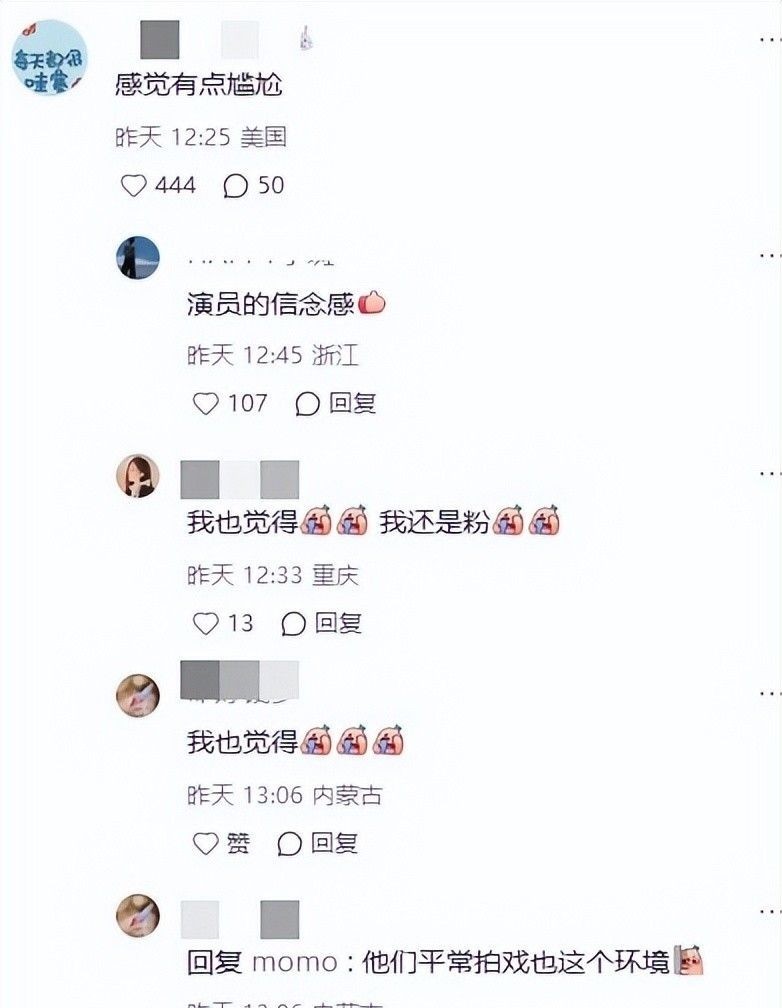
Task: Open the avatar beside 我也觉得 内蒙古 comment
Action: pos(138,696)
